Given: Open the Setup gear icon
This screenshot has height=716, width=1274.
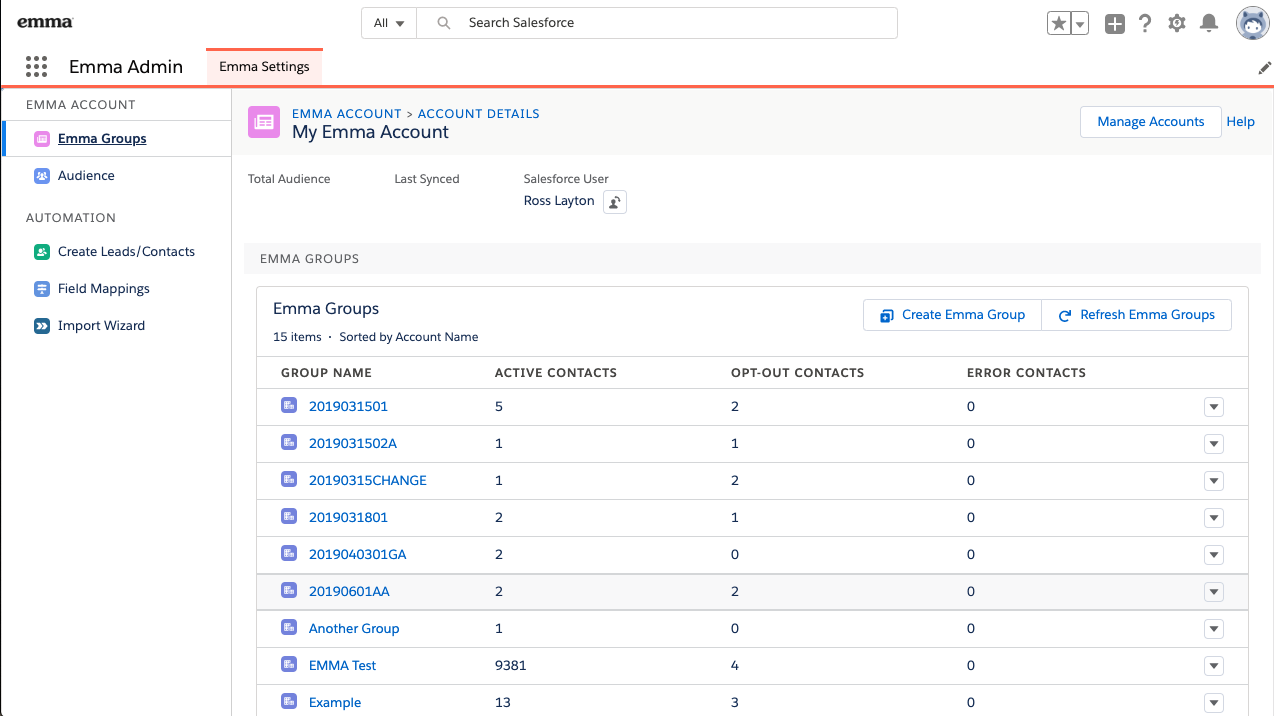Looking at the screenshot, I should coord(1177,23).
